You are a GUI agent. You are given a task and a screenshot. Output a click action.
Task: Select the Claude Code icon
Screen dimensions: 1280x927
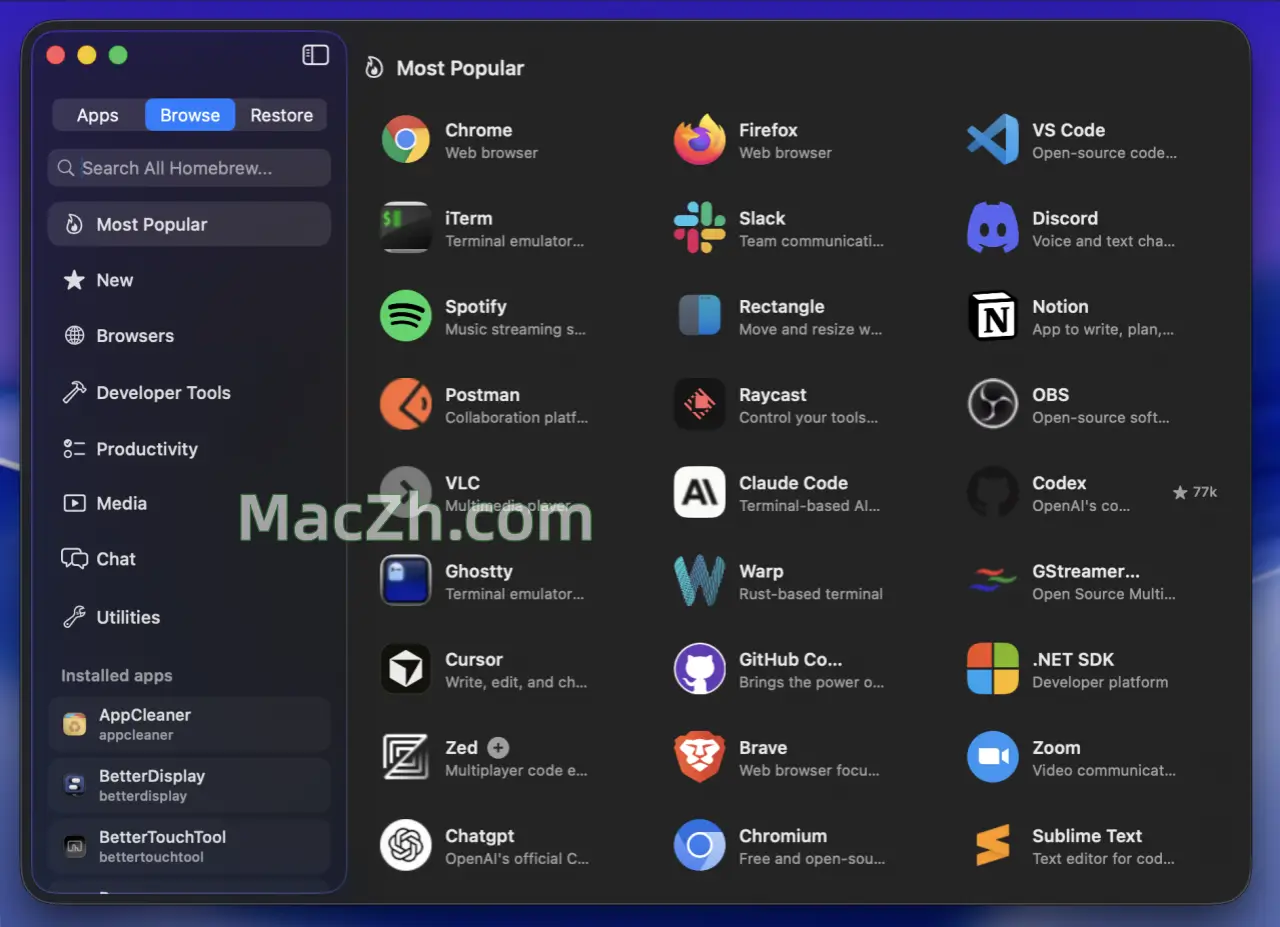(700, 492)
